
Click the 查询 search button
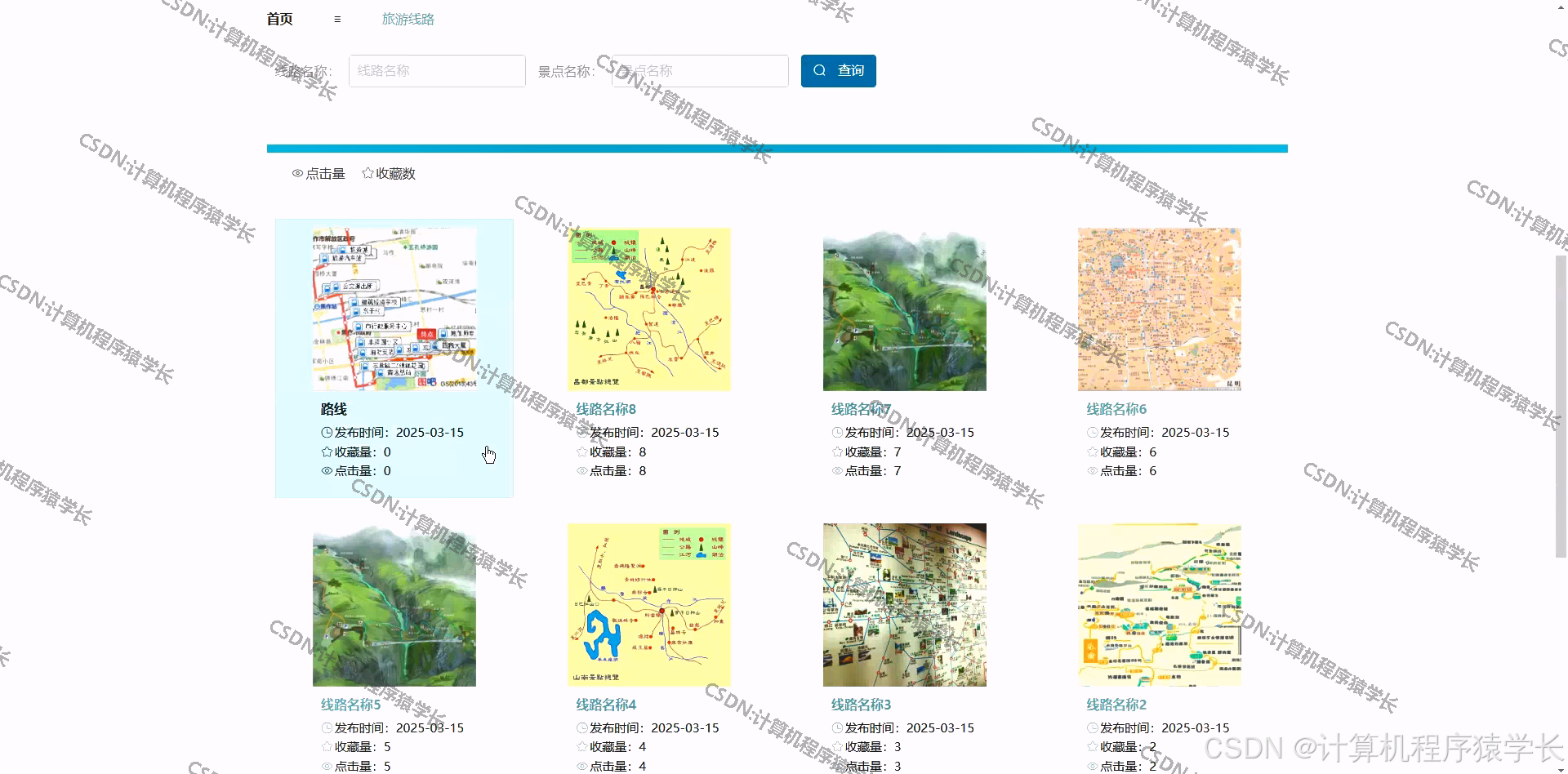point(839,71)
